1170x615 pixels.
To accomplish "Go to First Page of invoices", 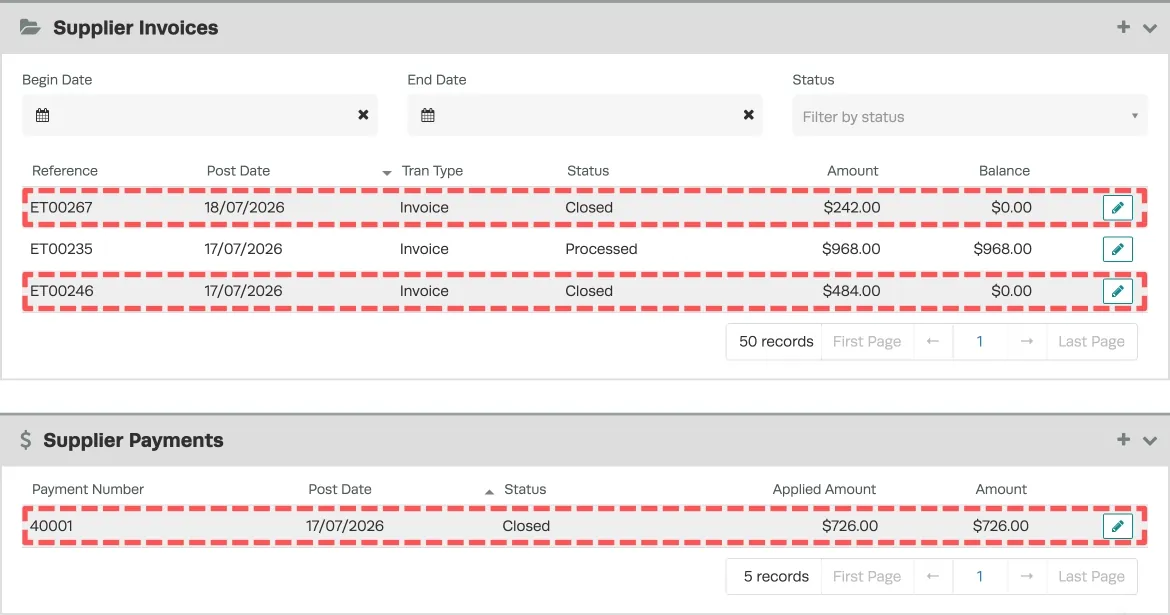I will click(867, 342).
